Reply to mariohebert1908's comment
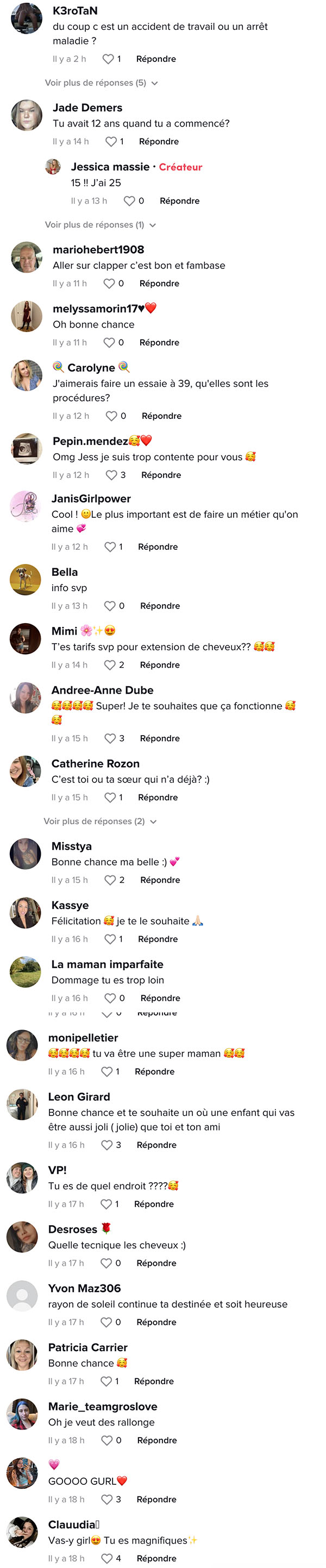Viewport: 326px width, 1568px height. pyautogui.click(x=159, y=283)
